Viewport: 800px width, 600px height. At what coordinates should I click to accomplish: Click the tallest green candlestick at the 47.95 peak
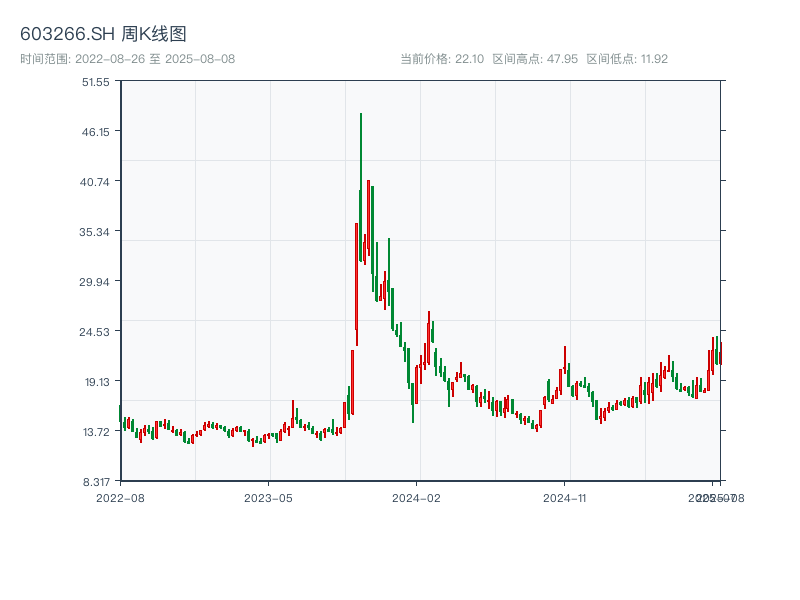[x=361, y=188]
